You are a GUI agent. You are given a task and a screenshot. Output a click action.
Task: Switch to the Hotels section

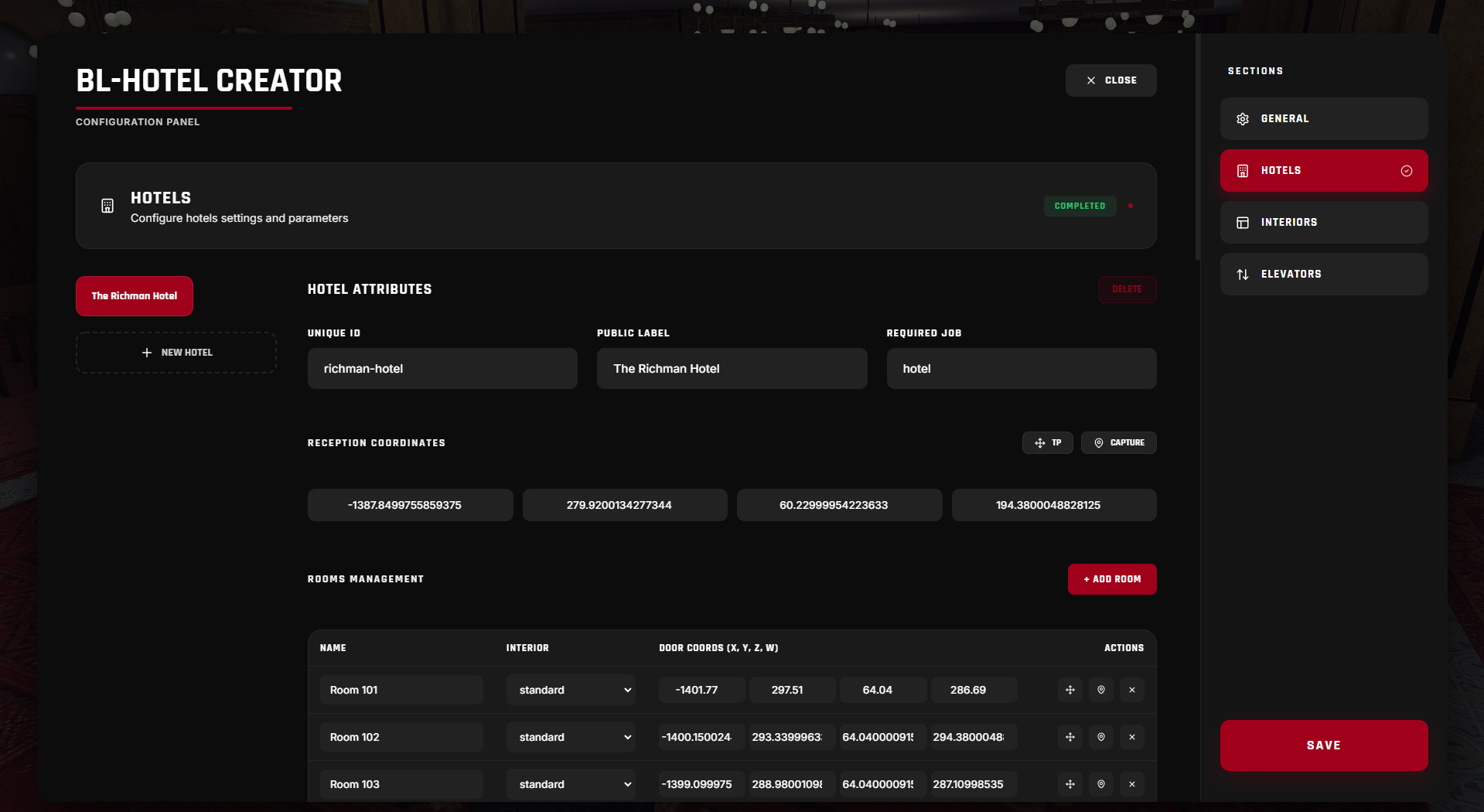coord(1324,170)
